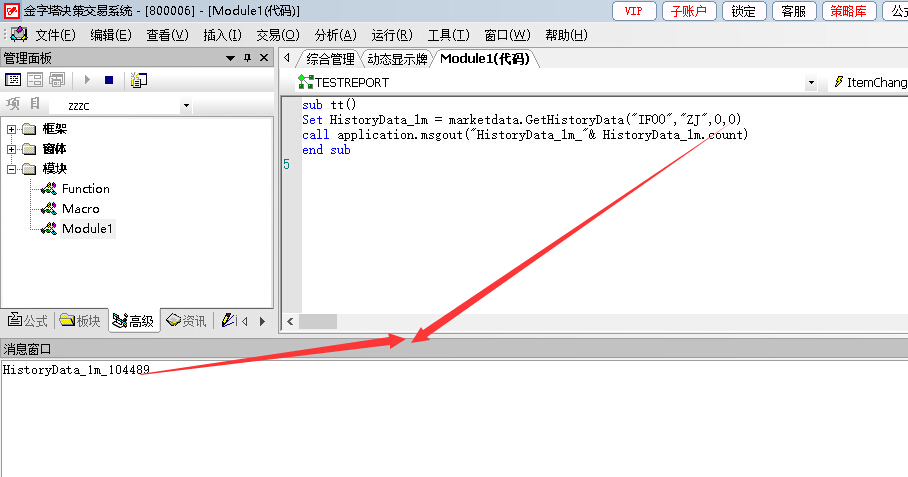
Task: Click the Stop square button in panel toolbar
Action: (109, 80)
